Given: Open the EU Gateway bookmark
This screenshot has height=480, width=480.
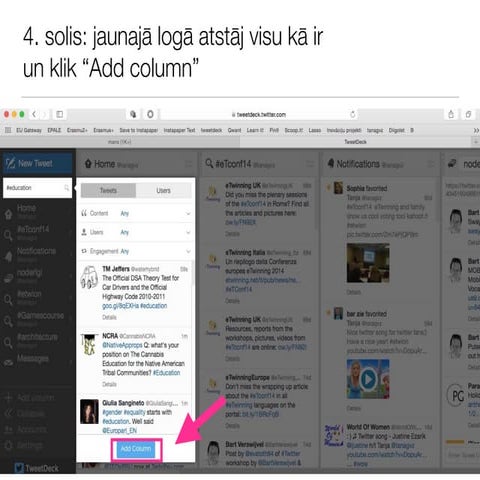Looking at the screenshot, I should pyautogui.click(x=29, y=130).
